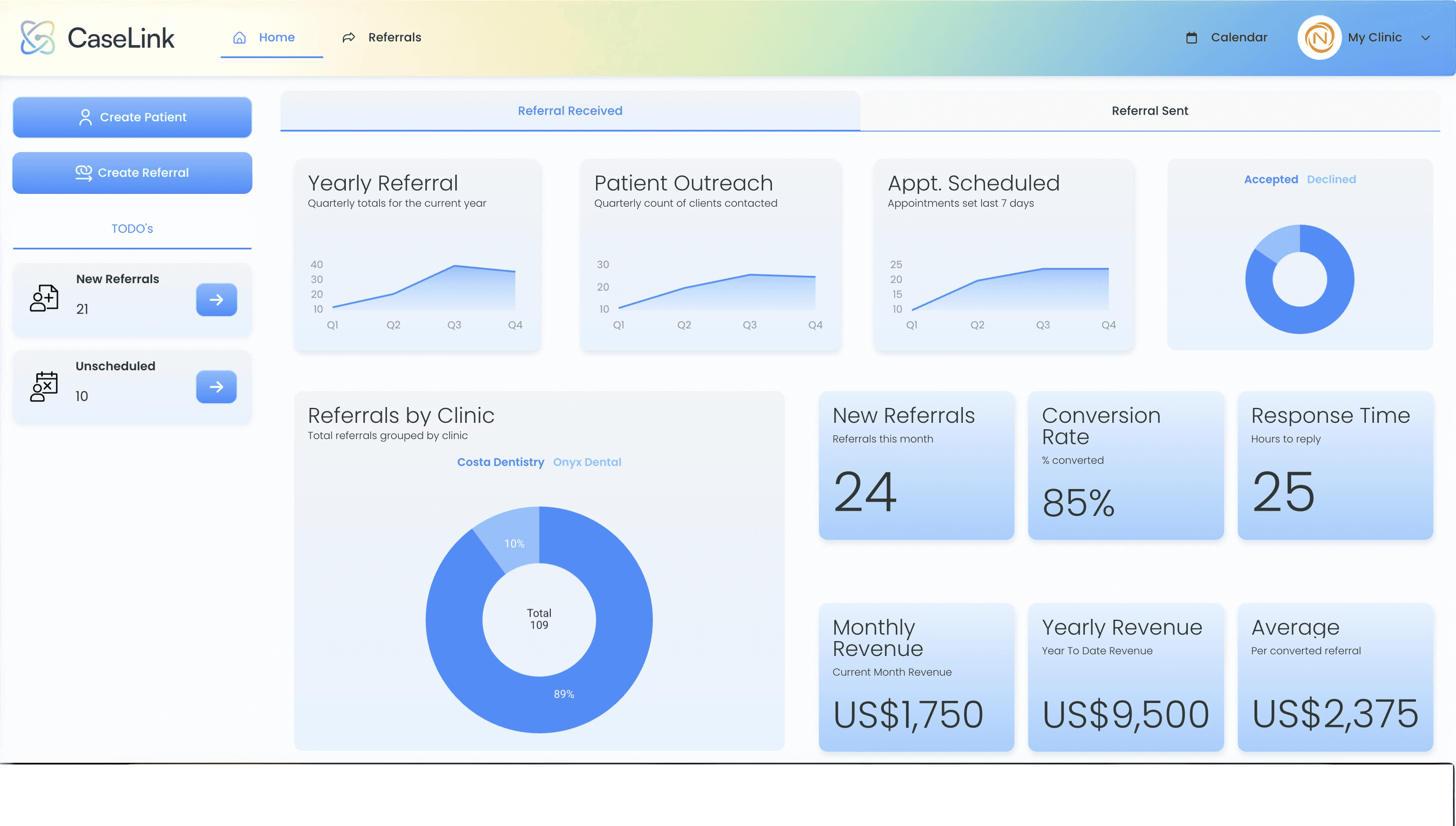
Task: Click the Unscheduled calendar-x icon
Action: 44,387
